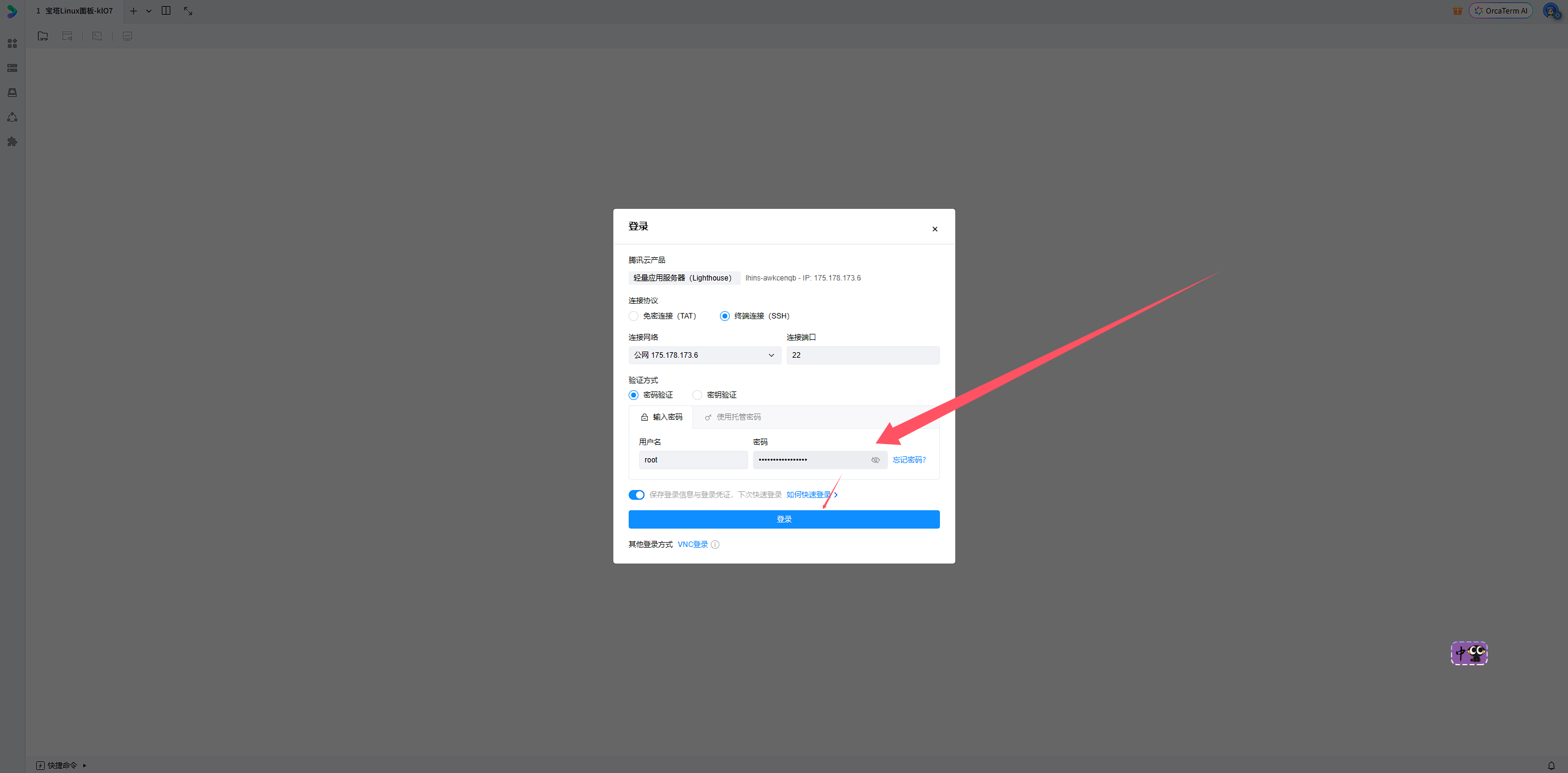Click the 忘记密码? link

click(909, 460)
